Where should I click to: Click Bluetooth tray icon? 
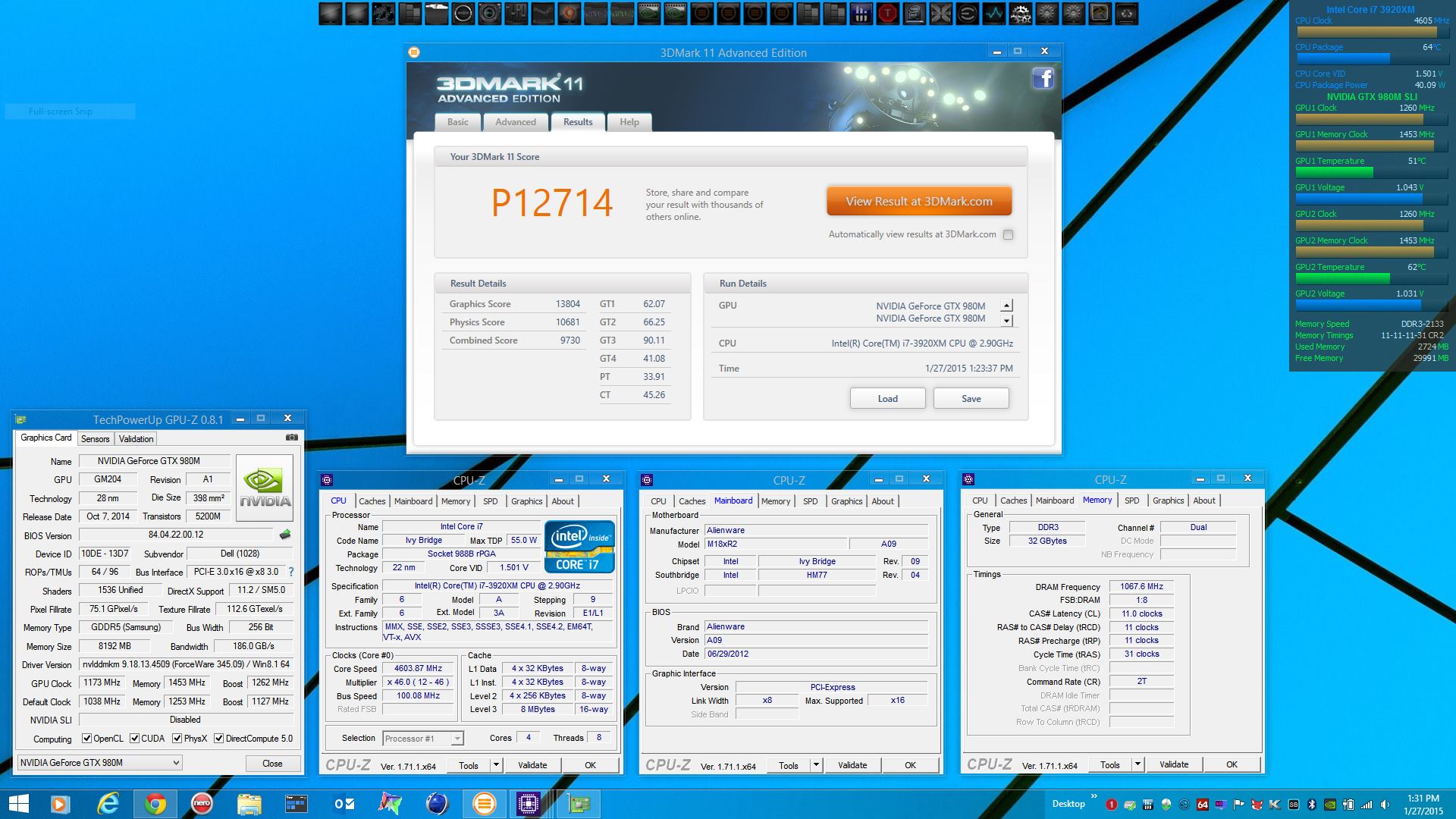(x=1312, y=805)
